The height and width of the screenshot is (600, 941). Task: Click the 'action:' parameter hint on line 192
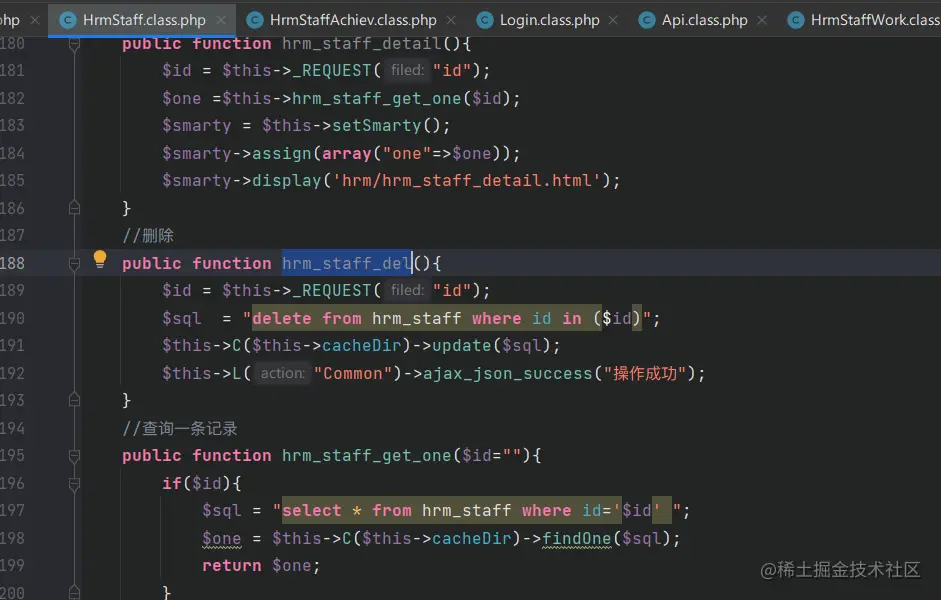[283, 373]
